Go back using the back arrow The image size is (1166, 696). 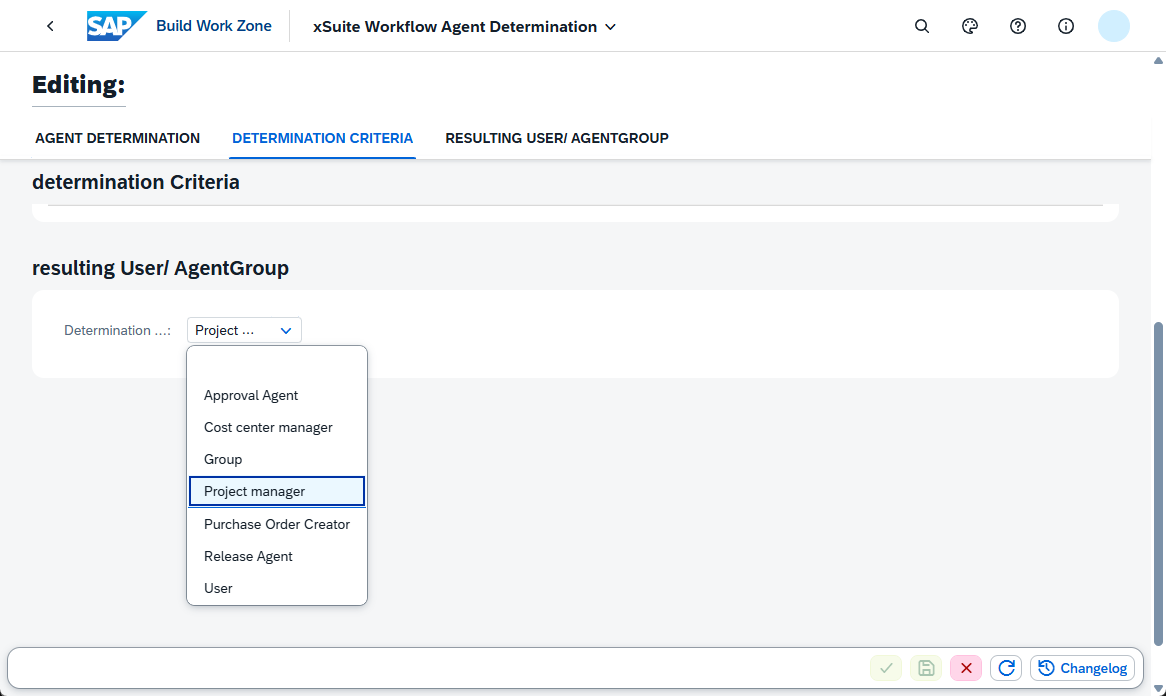tap(50, 27)
